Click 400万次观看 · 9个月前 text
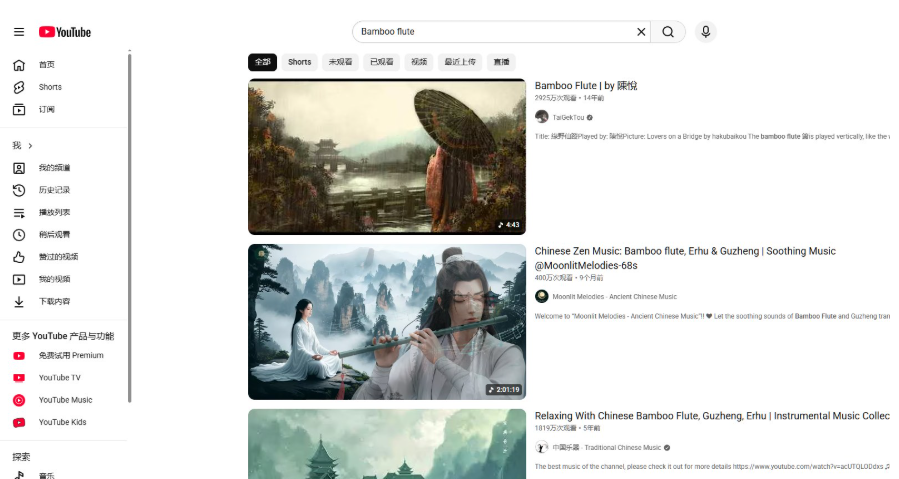 pos(569,278)
